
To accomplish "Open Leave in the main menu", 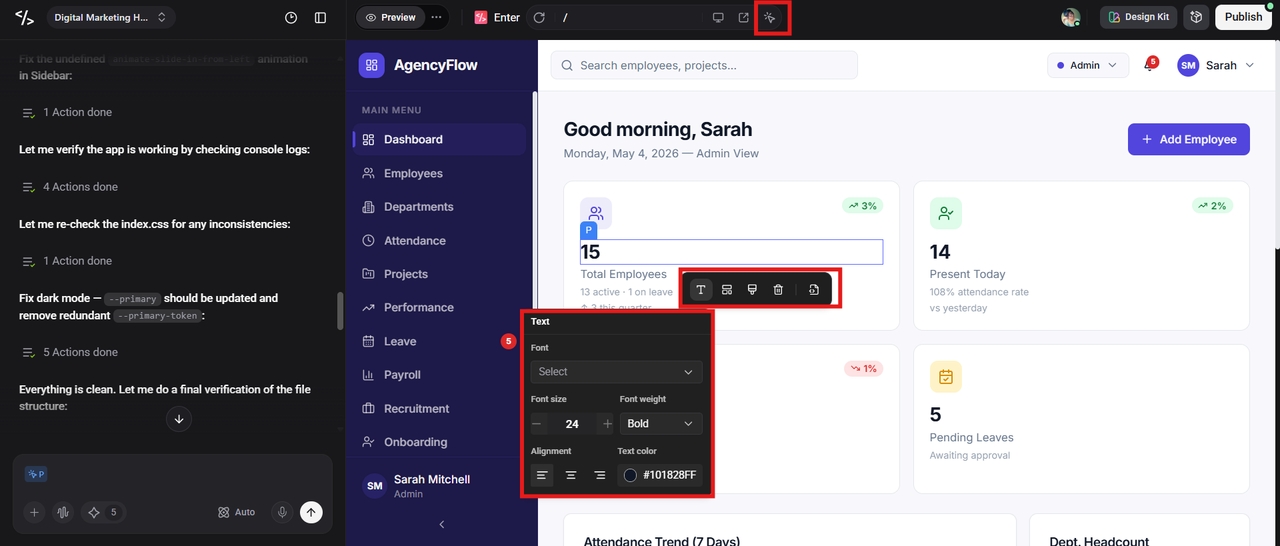I will [440, 341].
